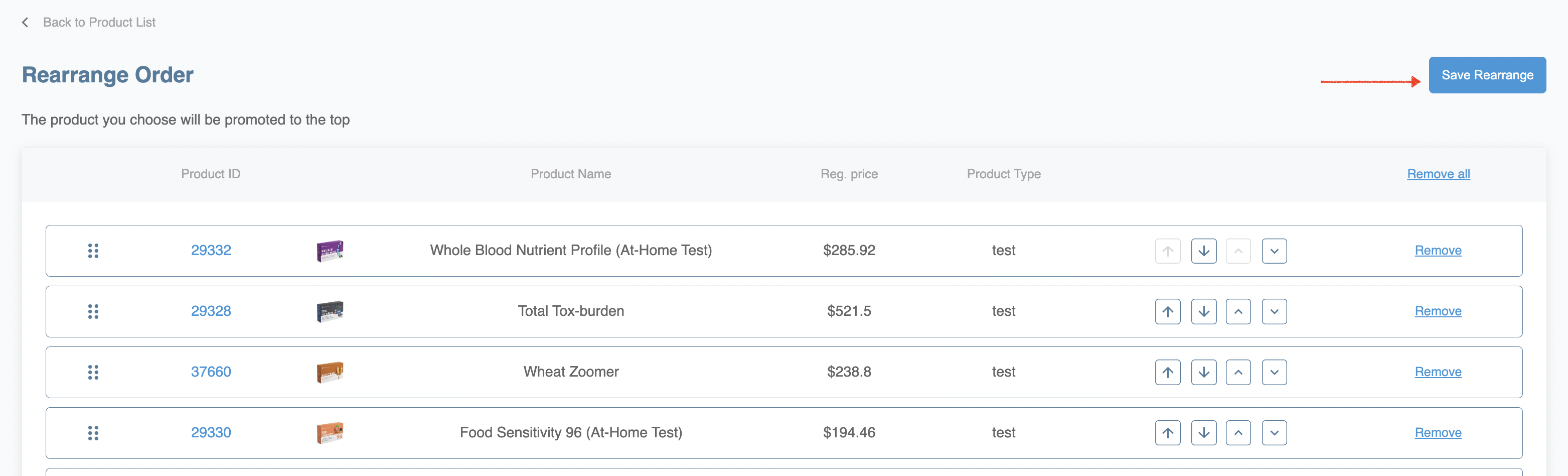Open product ID 29328 link
1568x476 pixels.
pos(211,311)
